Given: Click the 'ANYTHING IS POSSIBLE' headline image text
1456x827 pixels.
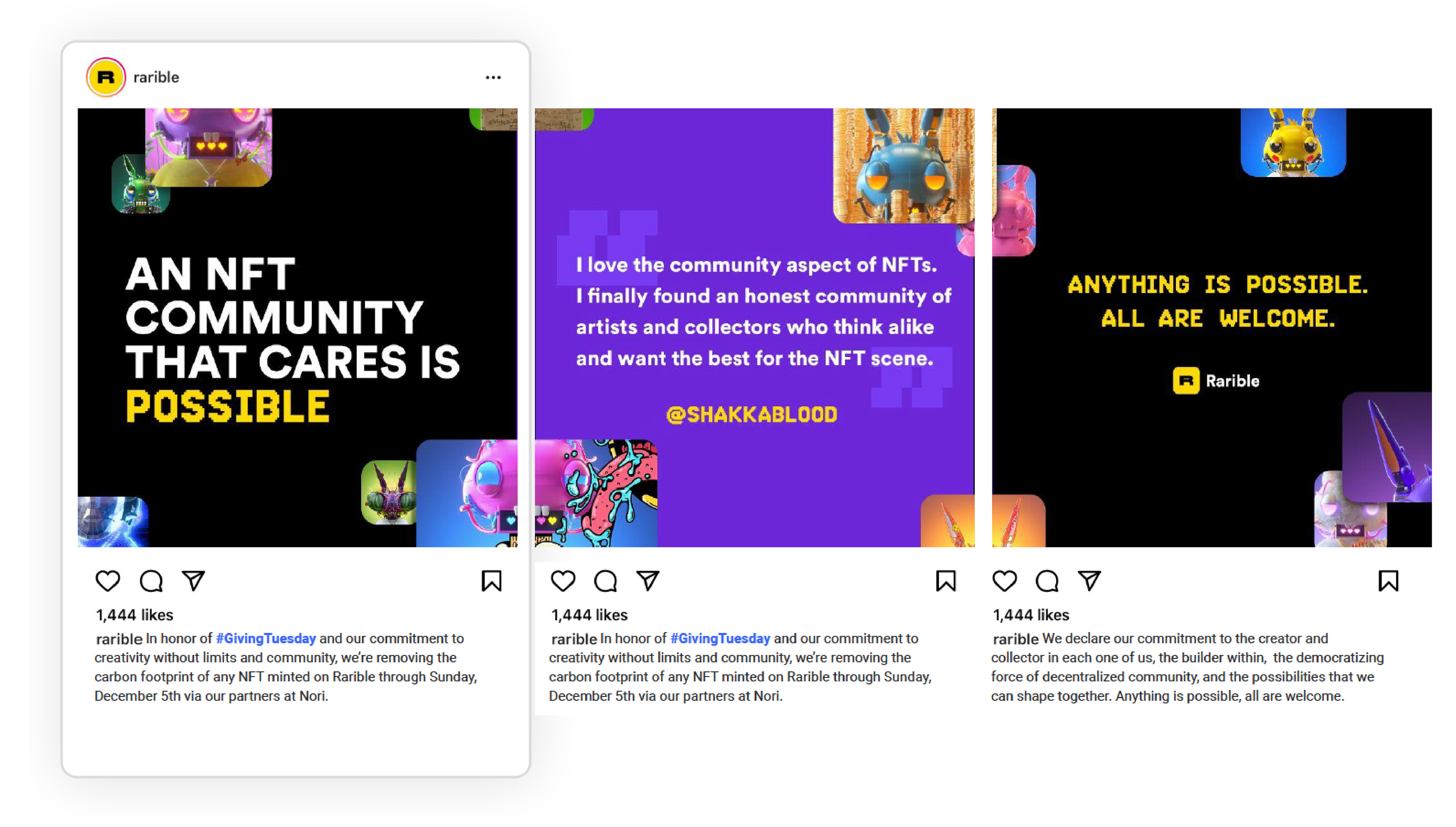Looking at the screenshot, I should point(1218,301).
